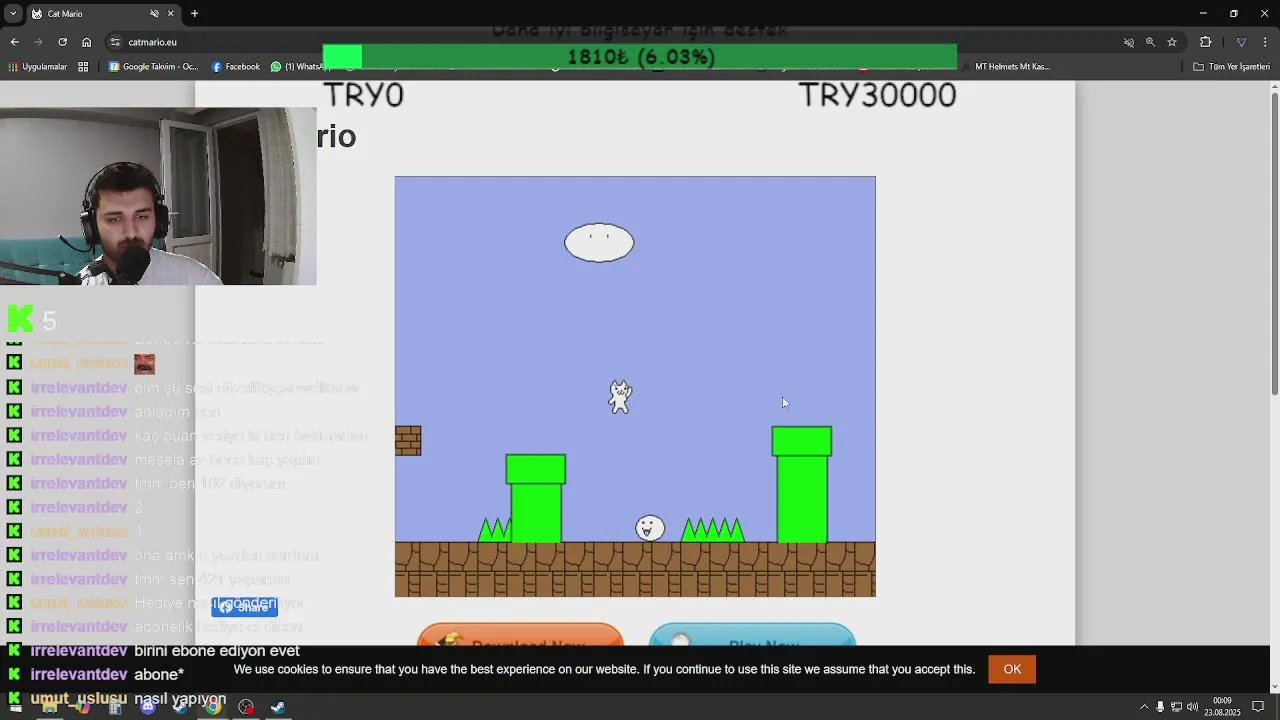The image size is (1280, 720).
Task: Open the Windows notification center
Action: coord(1258,707)
